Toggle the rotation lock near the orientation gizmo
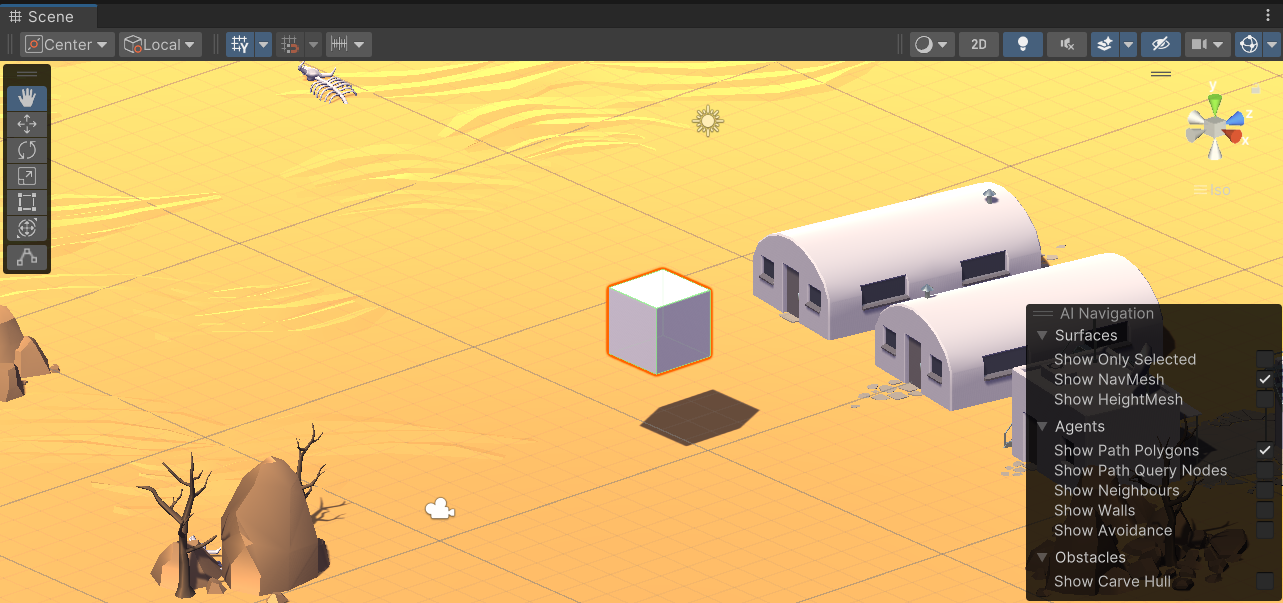 pyautogui.click(x=1256, y=90)
